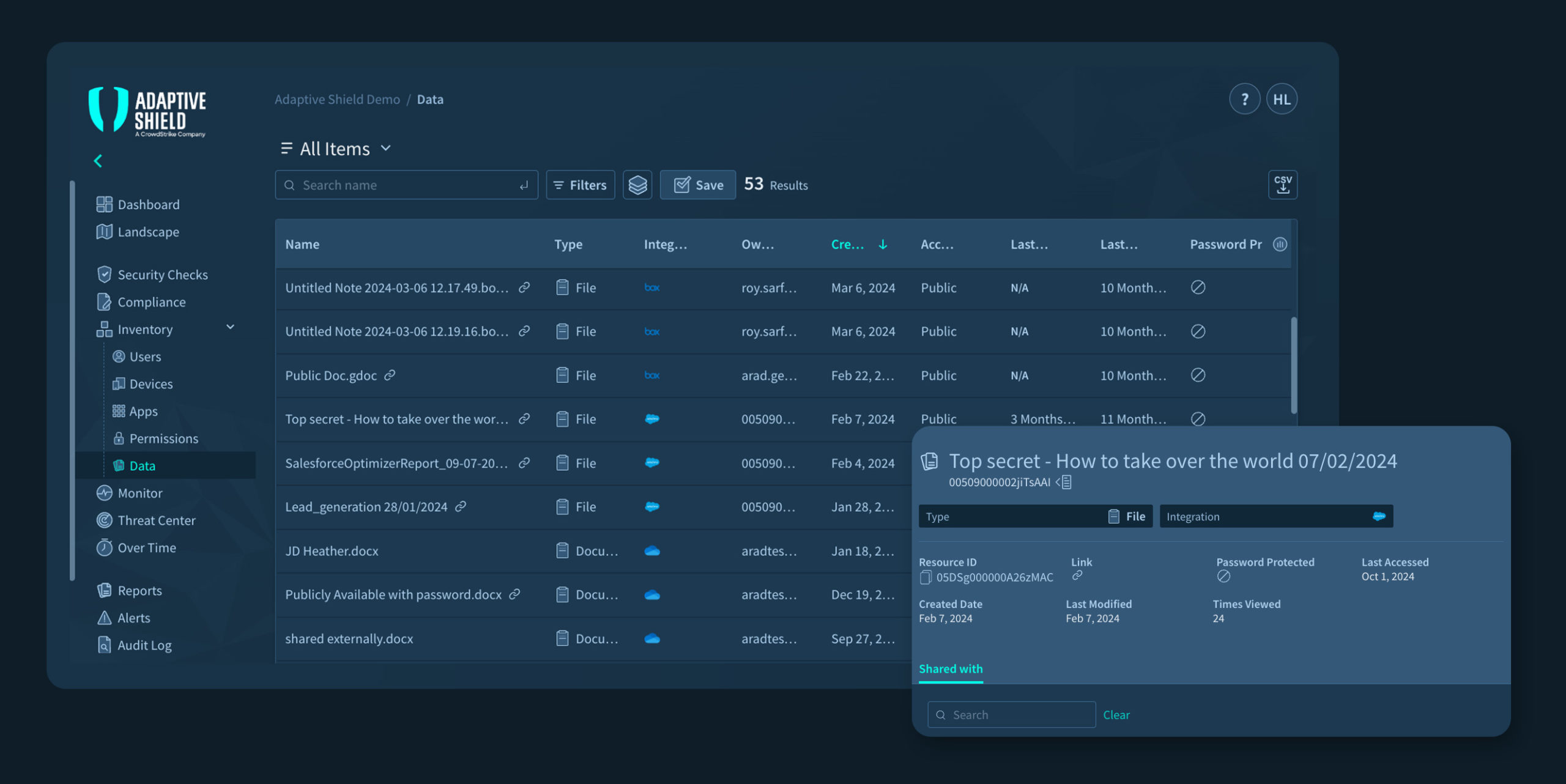Download results with the CSV export icon
This screenshot has width=1566, height=784.
point(1283,185)
